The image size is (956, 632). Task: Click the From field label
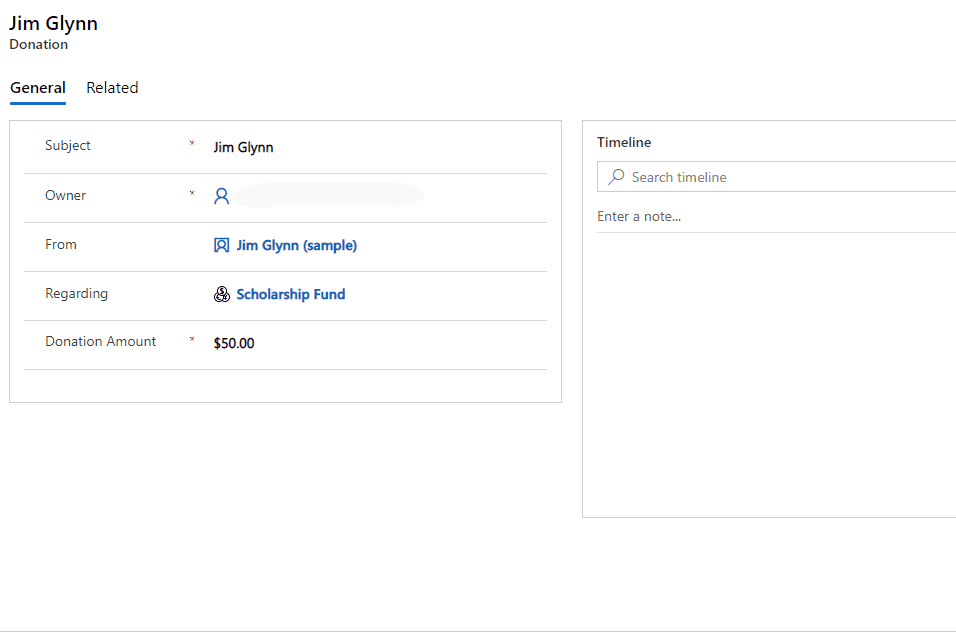(60, 244)
